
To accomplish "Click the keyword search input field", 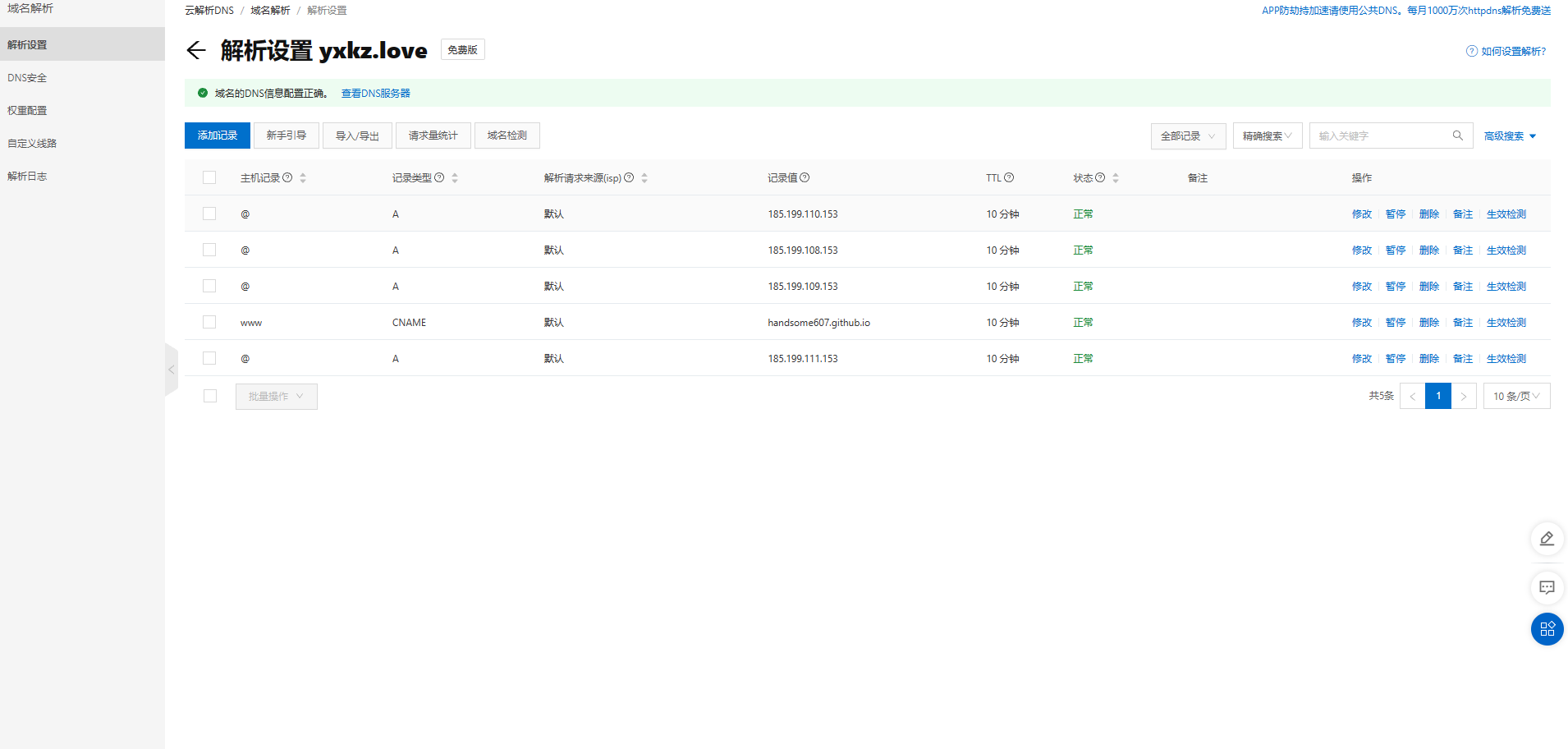I will point(1387,136).
